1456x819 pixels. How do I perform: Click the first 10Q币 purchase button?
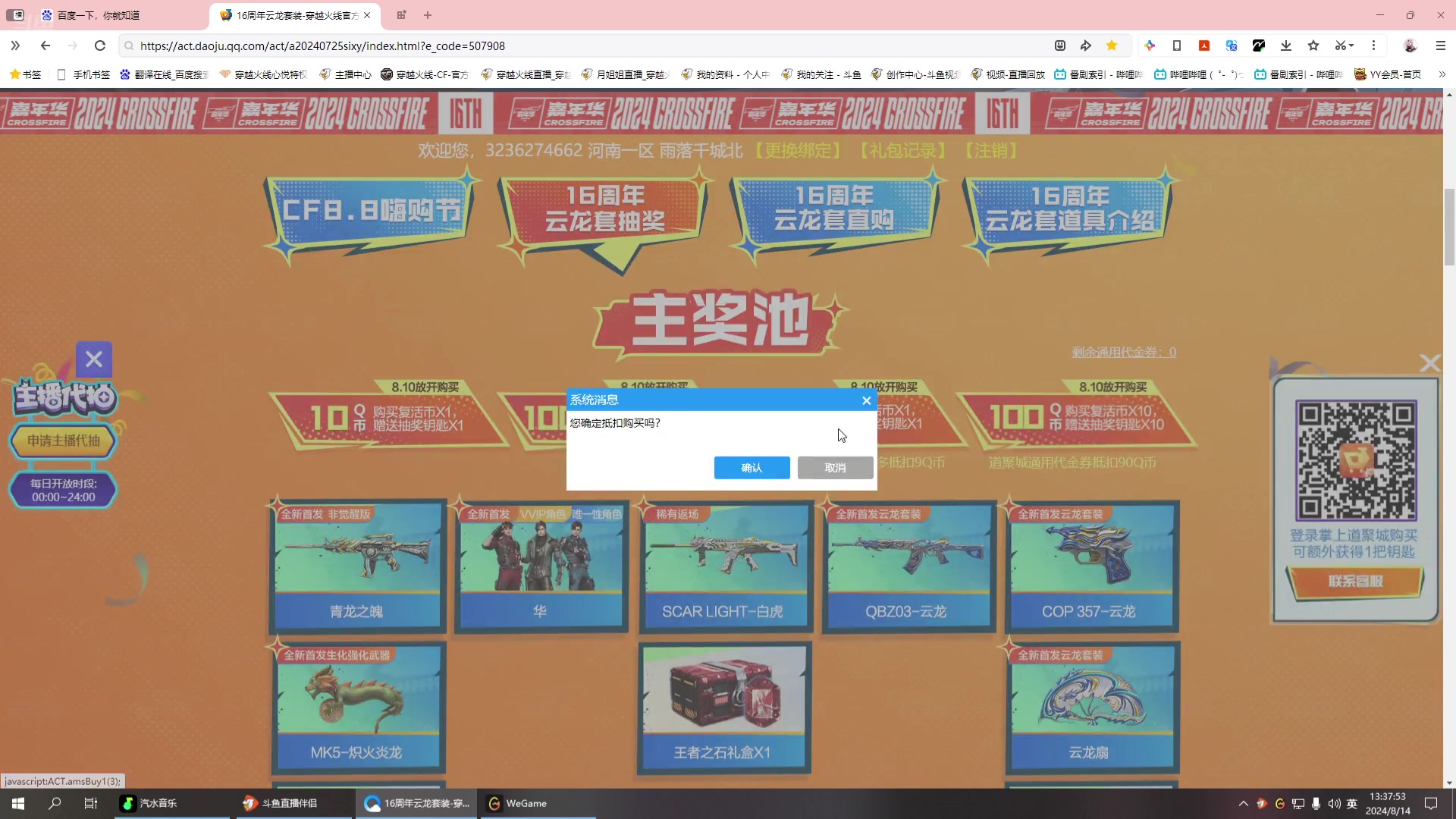pos(387,419)
